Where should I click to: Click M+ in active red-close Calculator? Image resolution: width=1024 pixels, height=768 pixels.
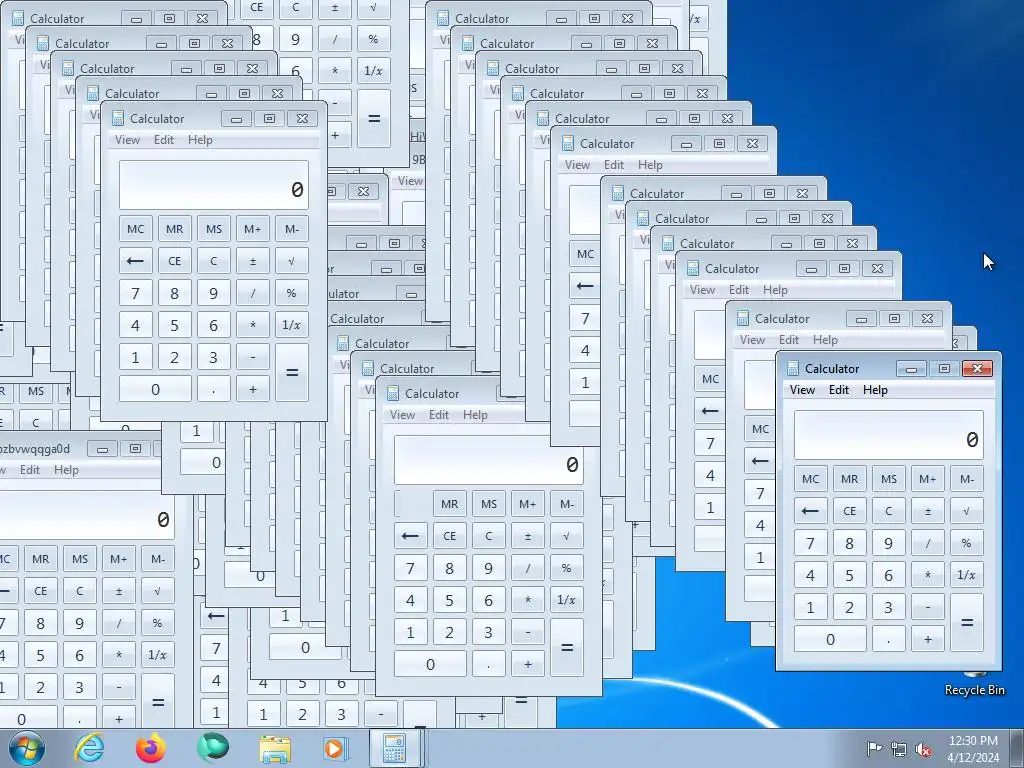coord(927,479)
